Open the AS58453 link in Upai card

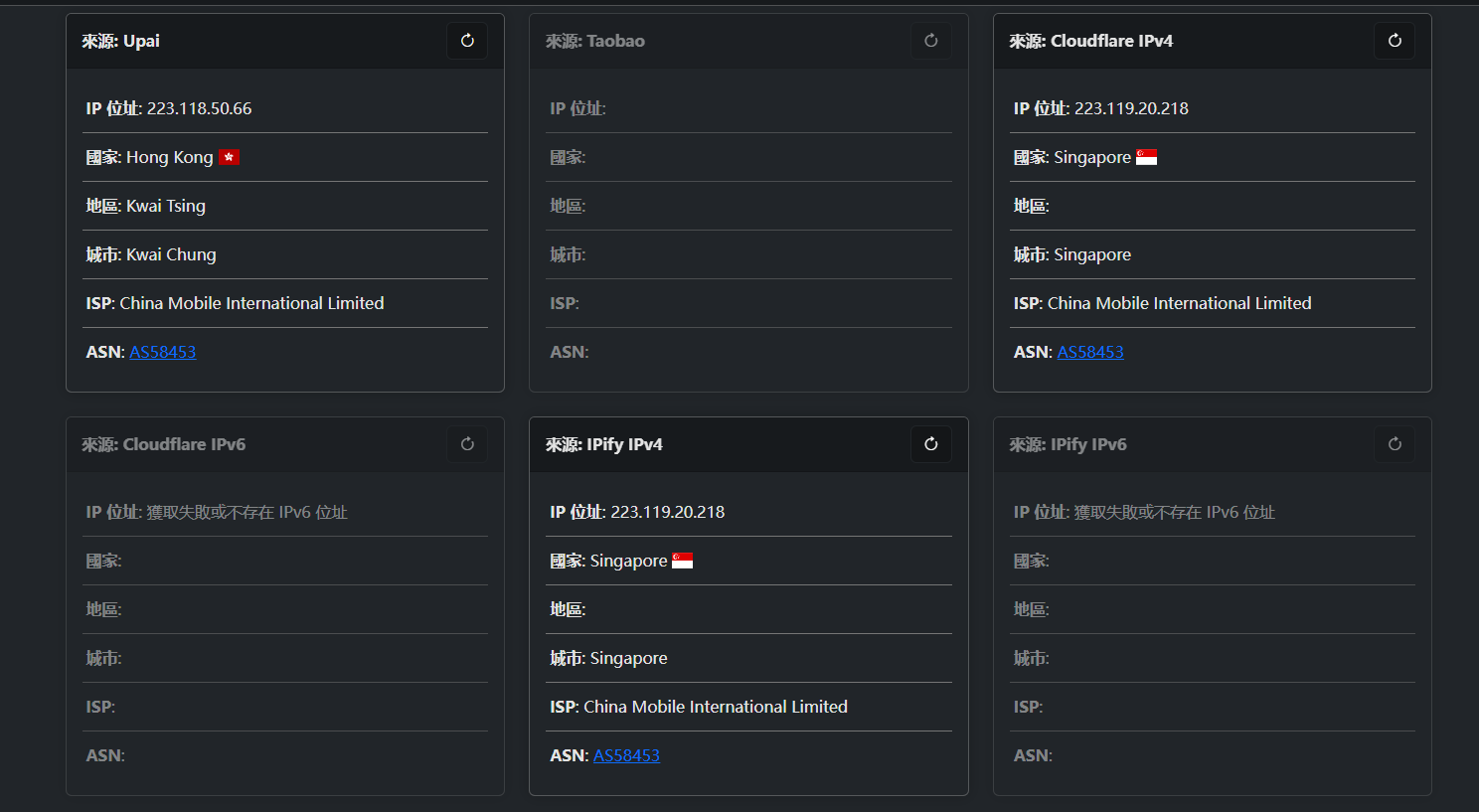[x=162, y=352]
